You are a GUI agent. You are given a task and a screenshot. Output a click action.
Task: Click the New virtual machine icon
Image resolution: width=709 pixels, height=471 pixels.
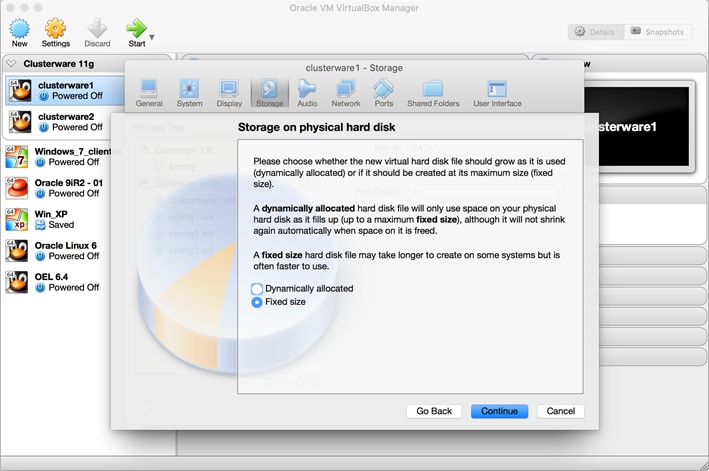pyautogui.click(x=19, y=28)
